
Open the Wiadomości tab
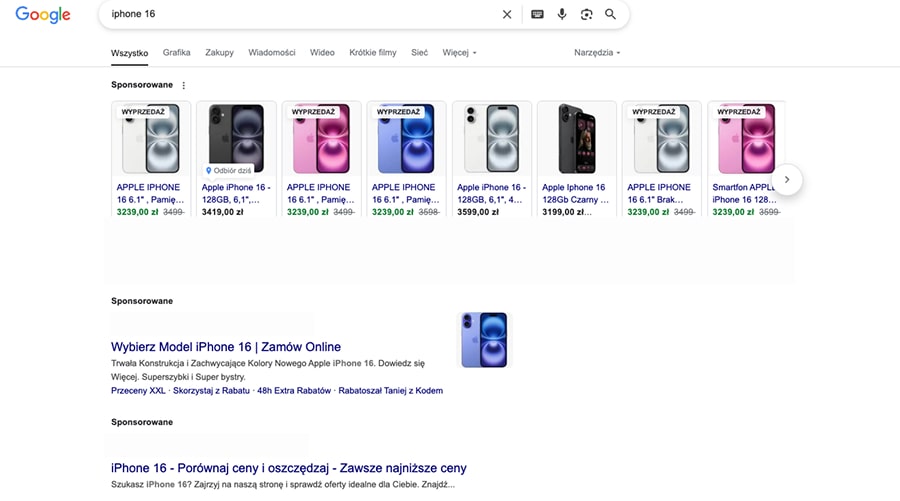271,52
